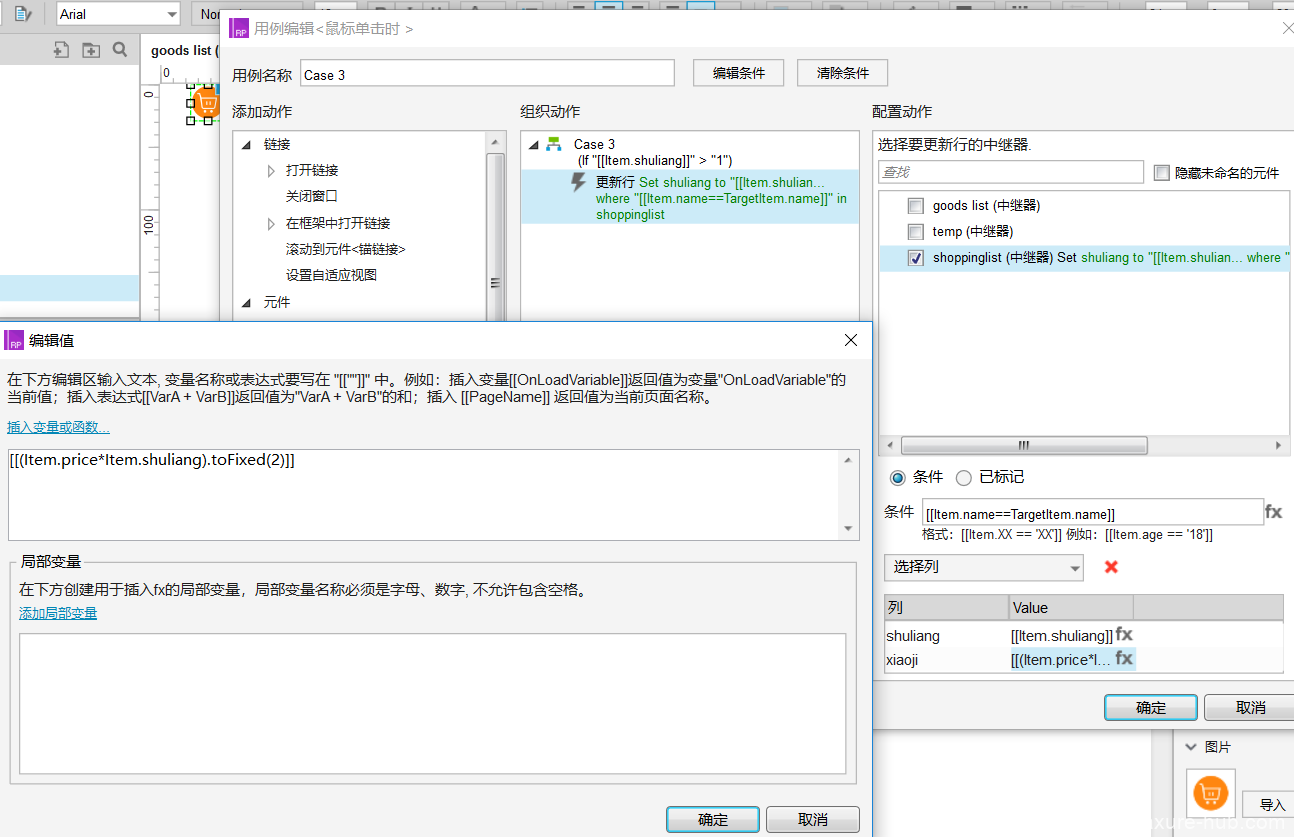Click the fx icon beside 条件 field
Viewport: 1294px width, 837px height.
[x=1273, y=512]
